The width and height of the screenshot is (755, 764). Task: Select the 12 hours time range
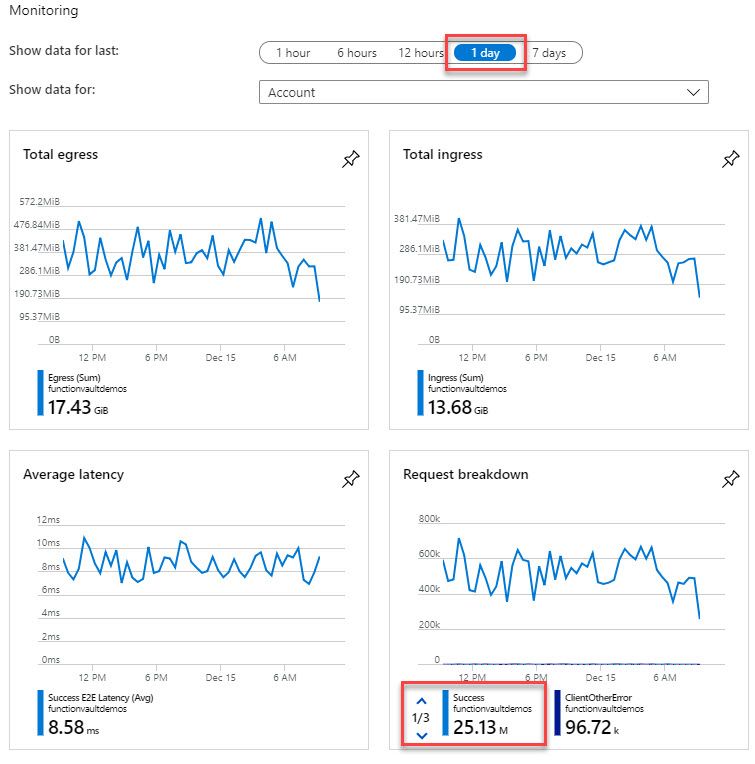(x=420, y=53)
